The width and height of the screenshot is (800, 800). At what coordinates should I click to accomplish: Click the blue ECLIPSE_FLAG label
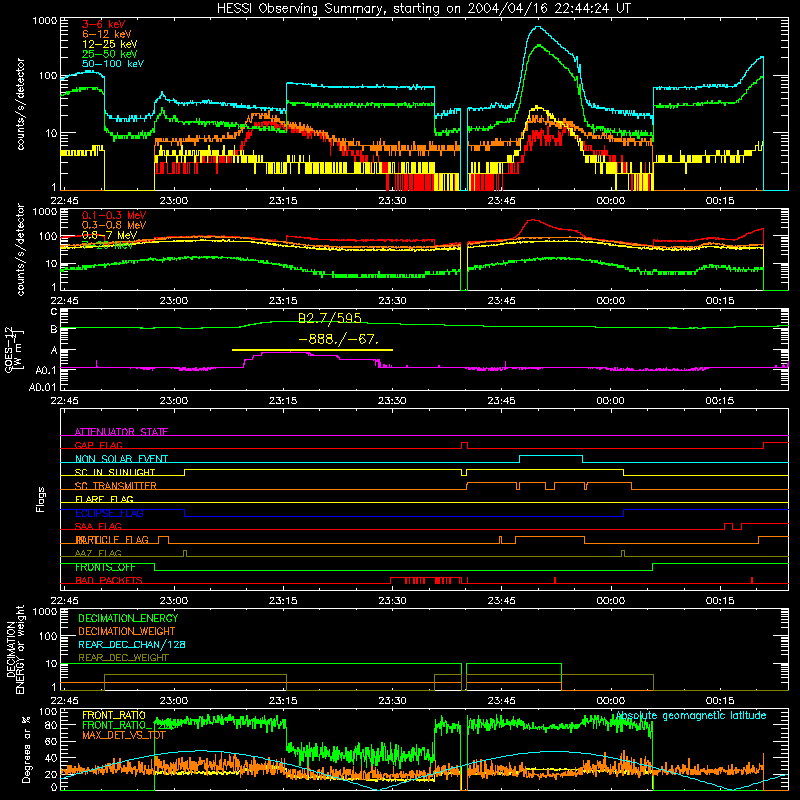109,513
